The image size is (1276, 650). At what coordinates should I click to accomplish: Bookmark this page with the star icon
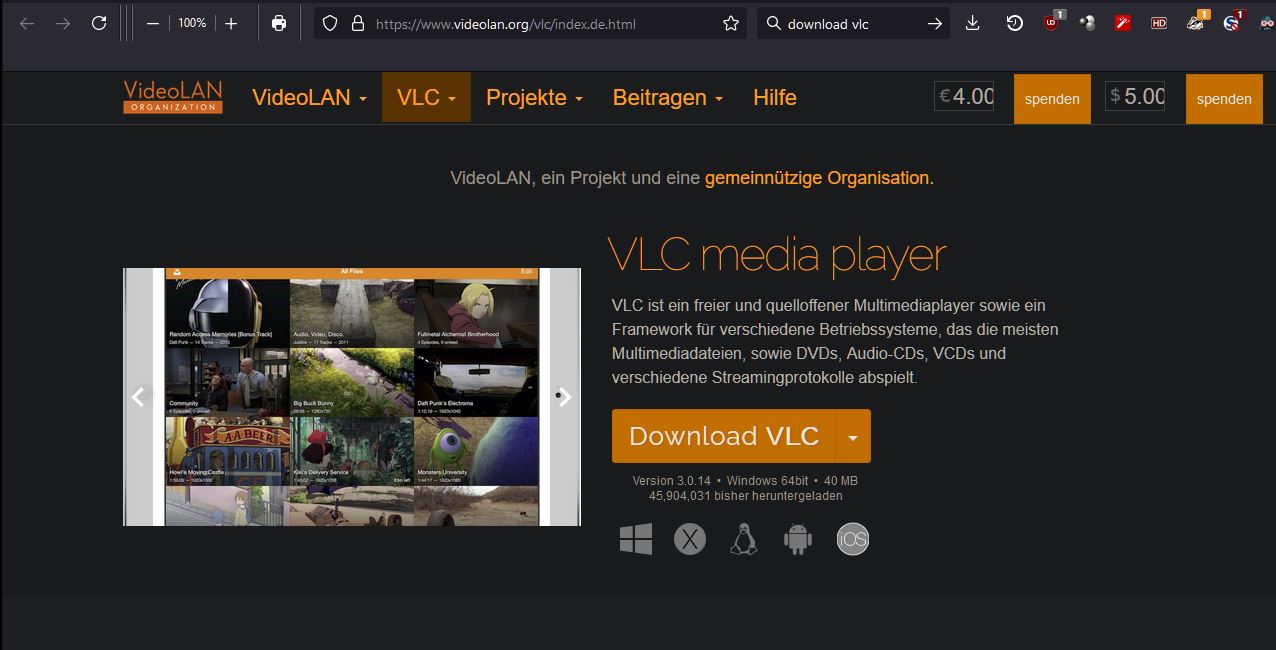coord(730,23)
